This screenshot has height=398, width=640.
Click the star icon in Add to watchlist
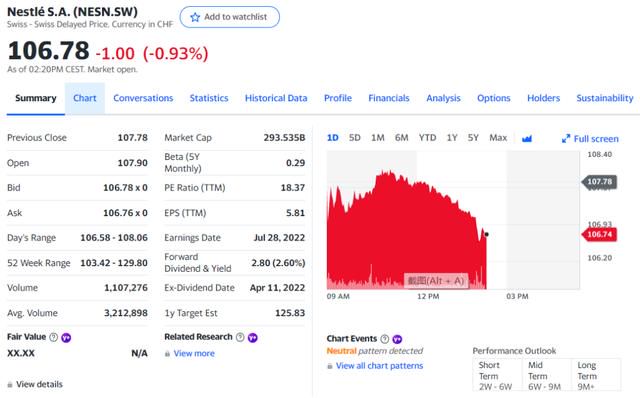point(195,17)
